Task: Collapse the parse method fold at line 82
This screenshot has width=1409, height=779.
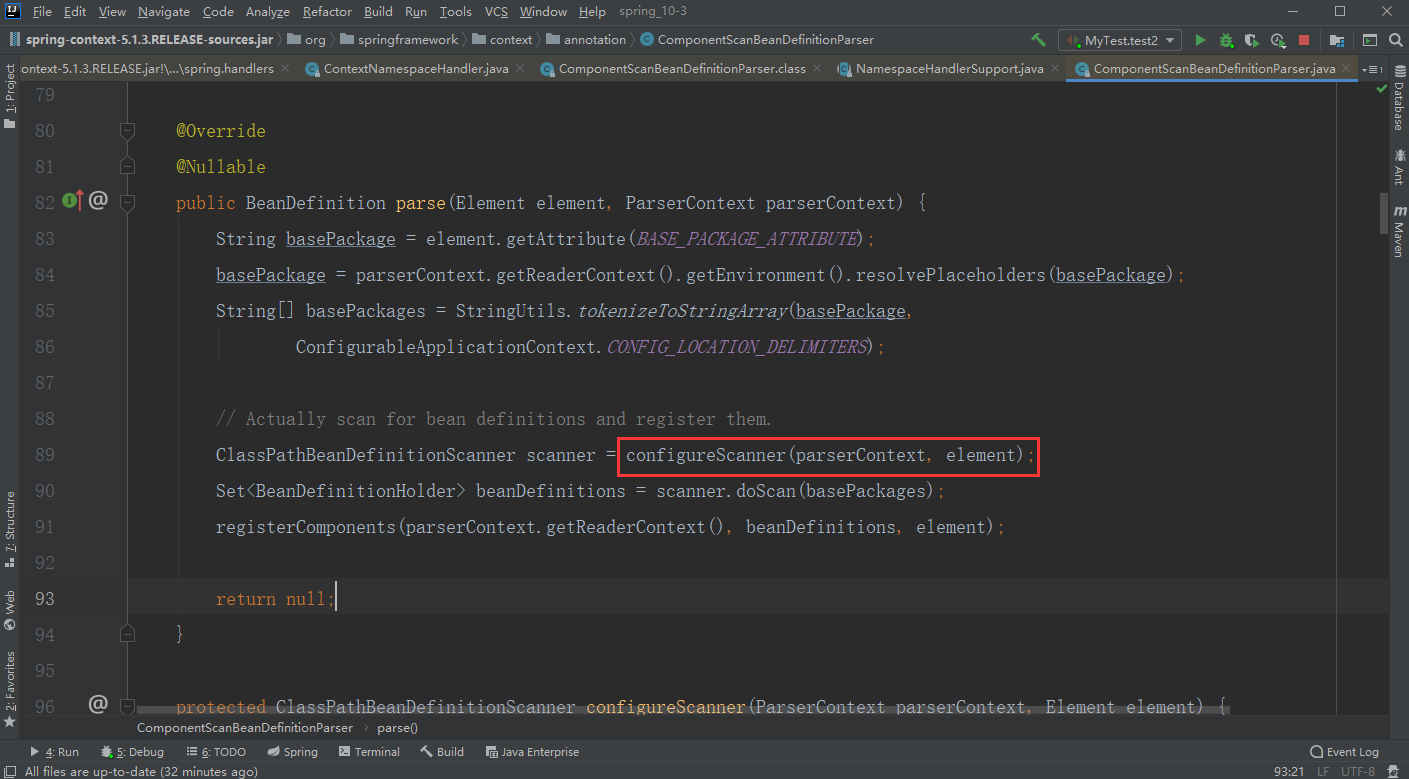Action: 127,202
